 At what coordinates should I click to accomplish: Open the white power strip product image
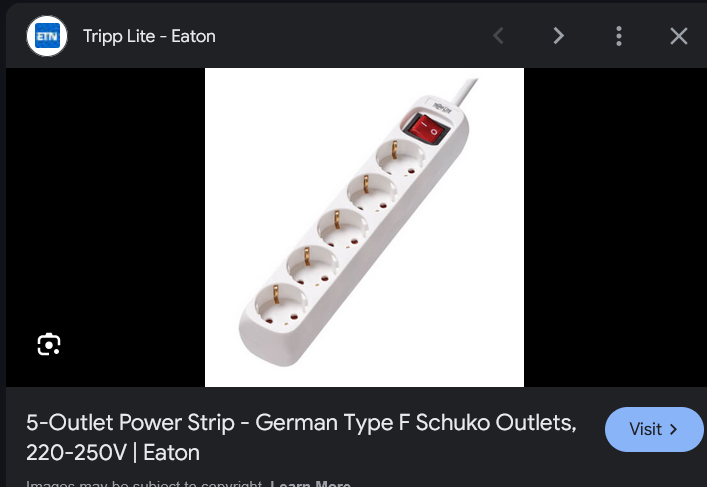click(364, 227)
